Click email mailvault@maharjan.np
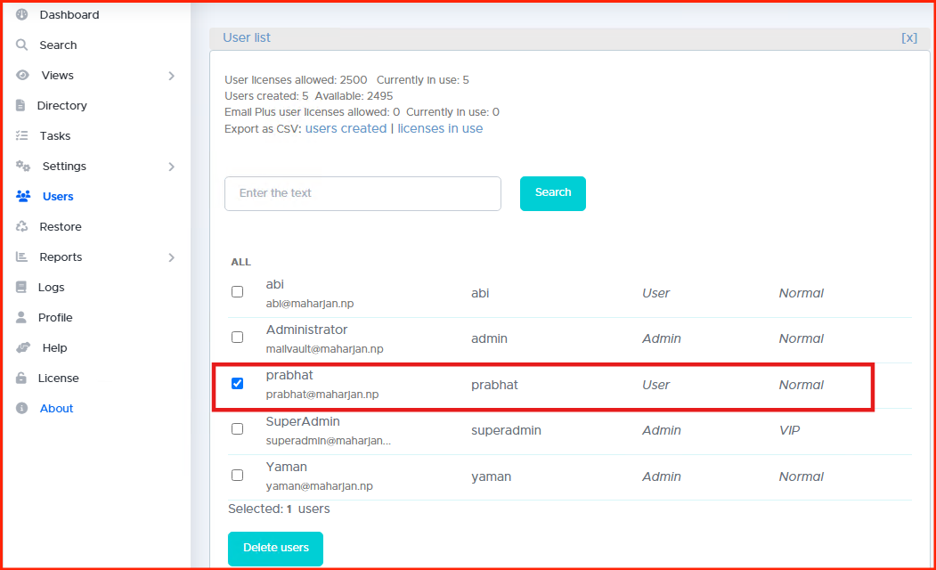The image size is (936, 570). point(324,349)
